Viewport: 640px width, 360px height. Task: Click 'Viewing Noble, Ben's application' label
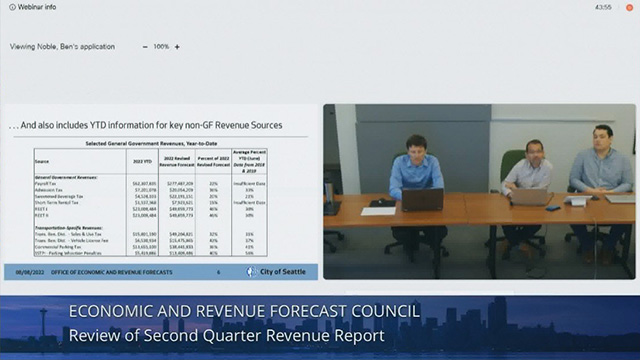click(x=62, y=47)
